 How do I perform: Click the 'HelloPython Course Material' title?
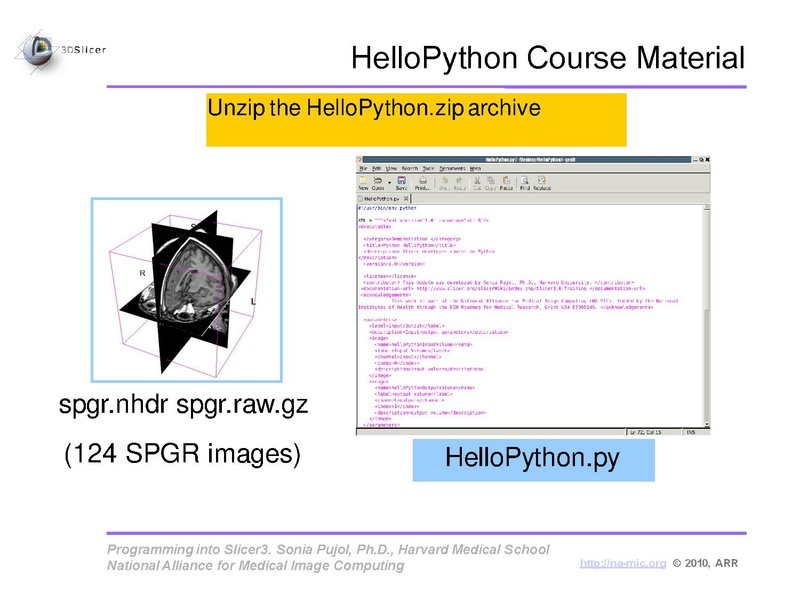pyautogui.click(x=548, y=58)
